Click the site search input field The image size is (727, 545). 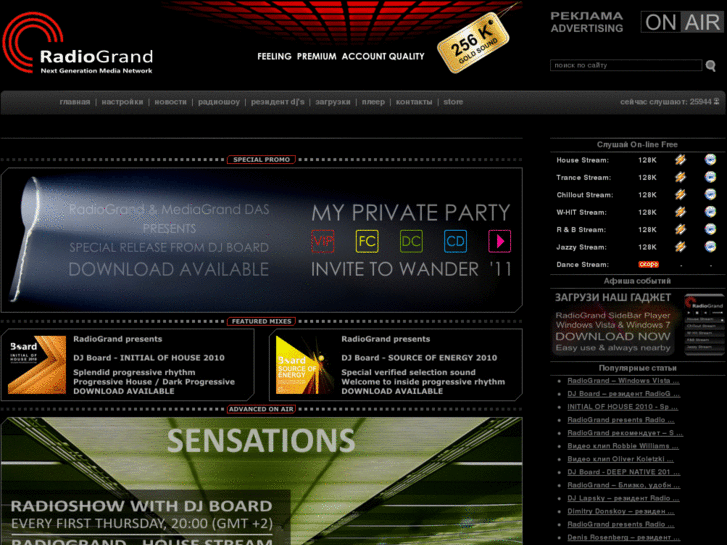pyautogui.click(x=626, y=65)
